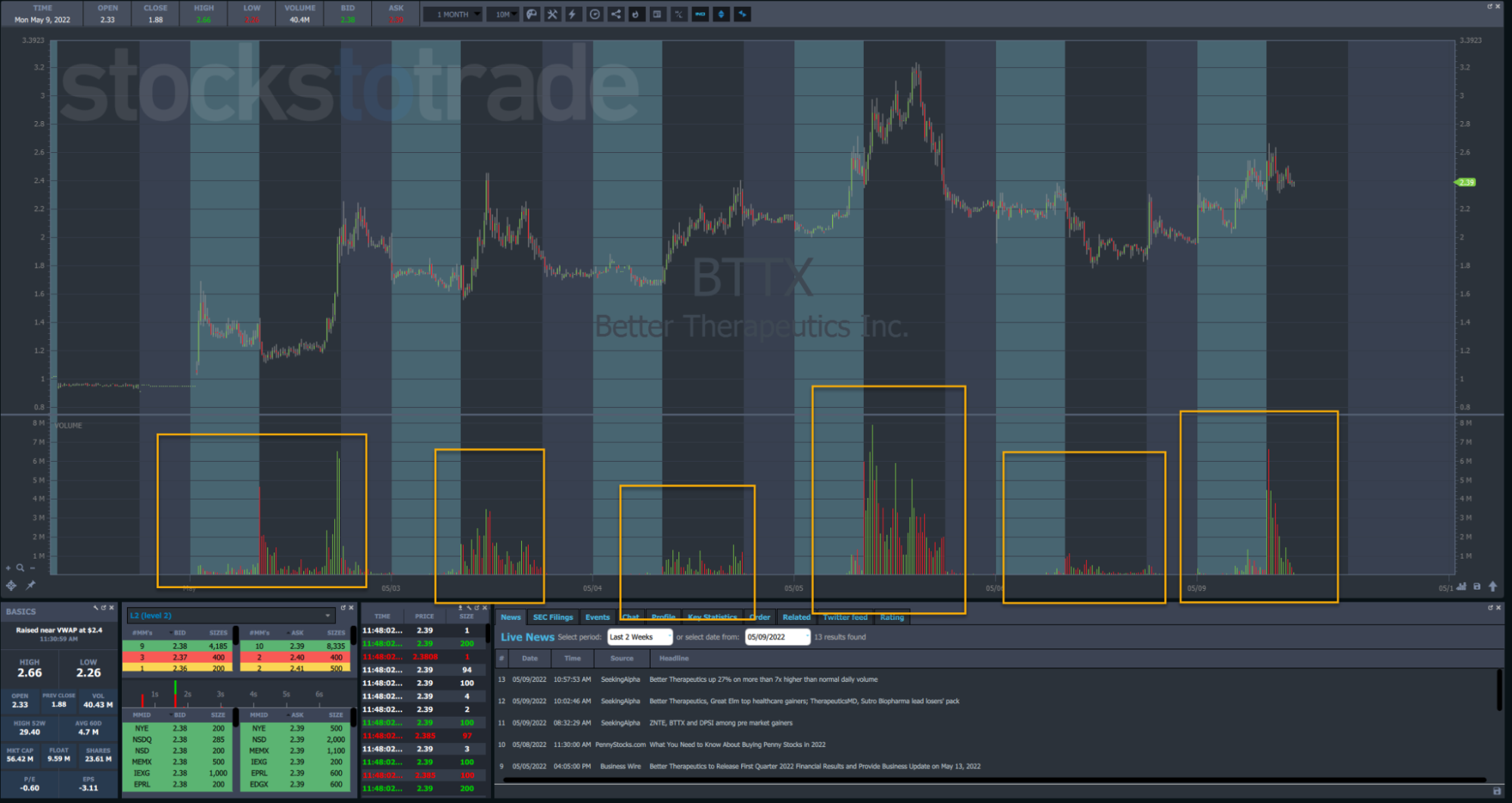Switch to the News tab
The image size is (1512, 803).
pos(511,618)
